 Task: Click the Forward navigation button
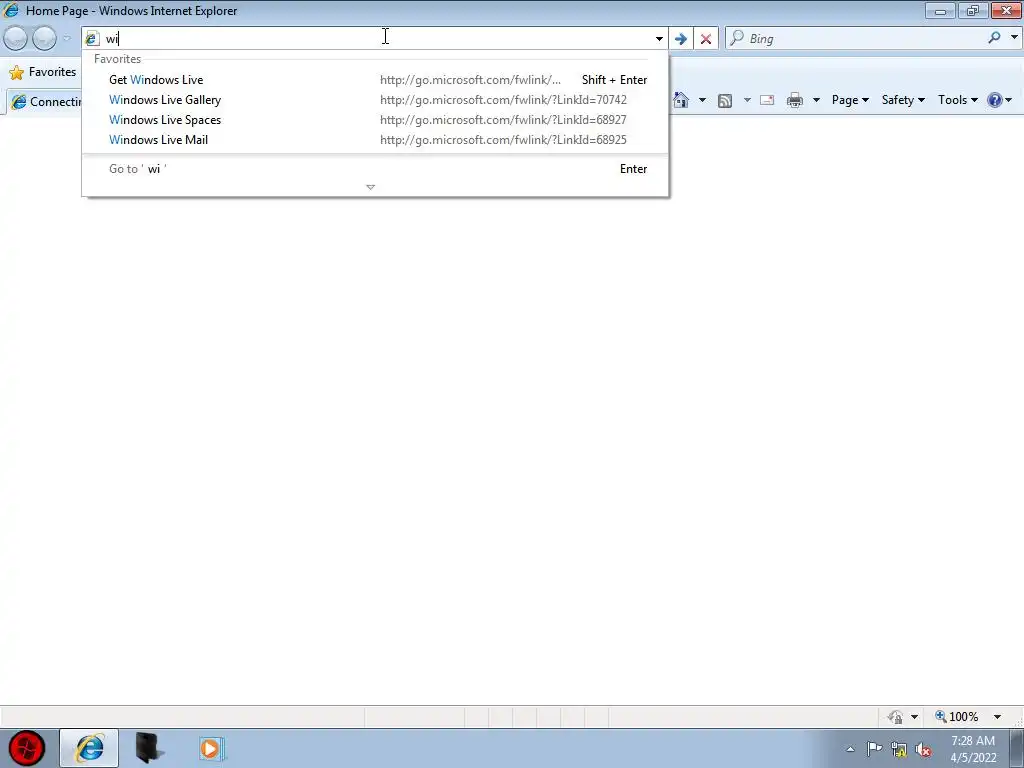[44, 39]
